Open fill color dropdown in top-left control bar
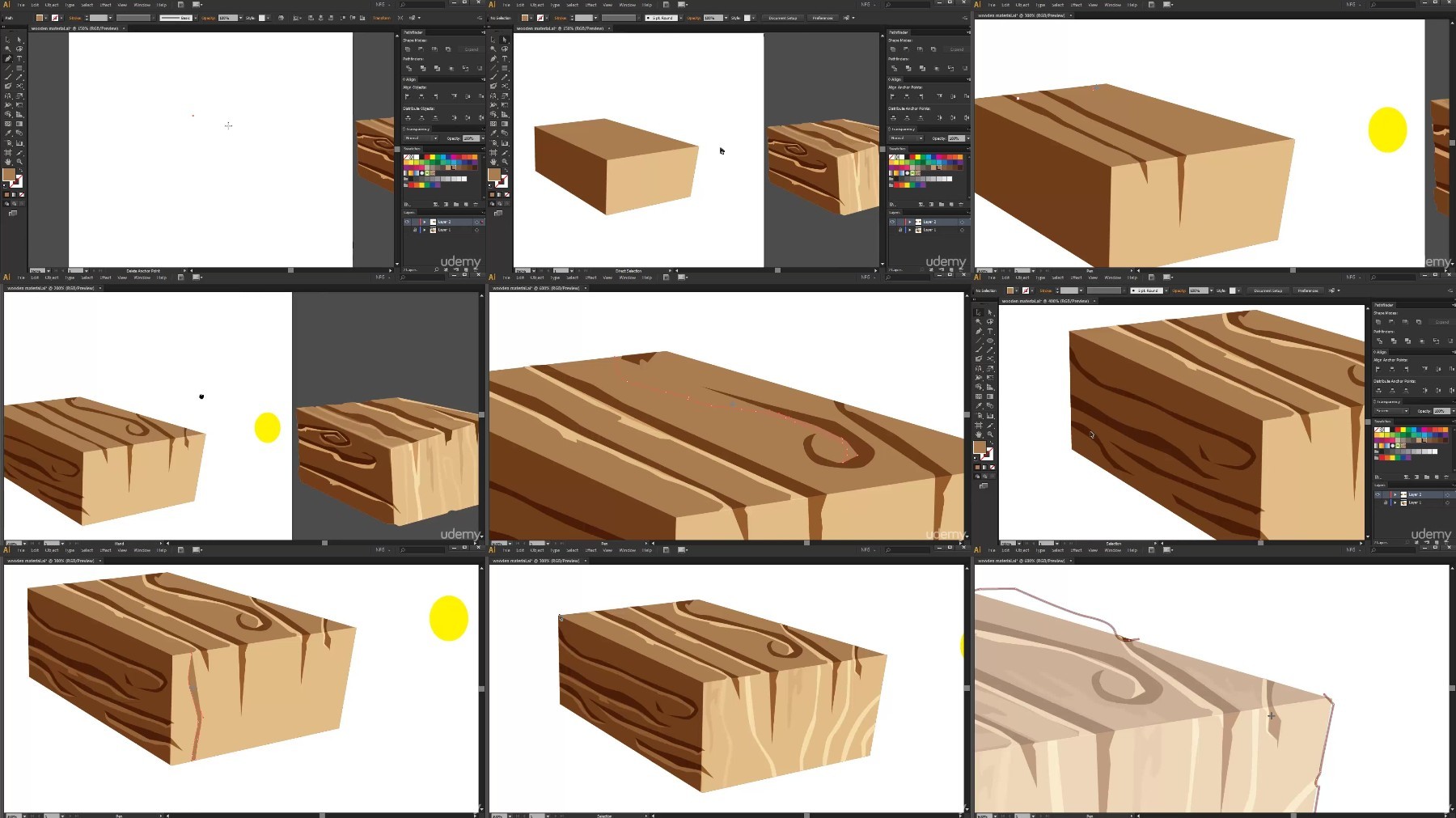1456x818 pixels. pyautogui.click(x=46, y=18)
